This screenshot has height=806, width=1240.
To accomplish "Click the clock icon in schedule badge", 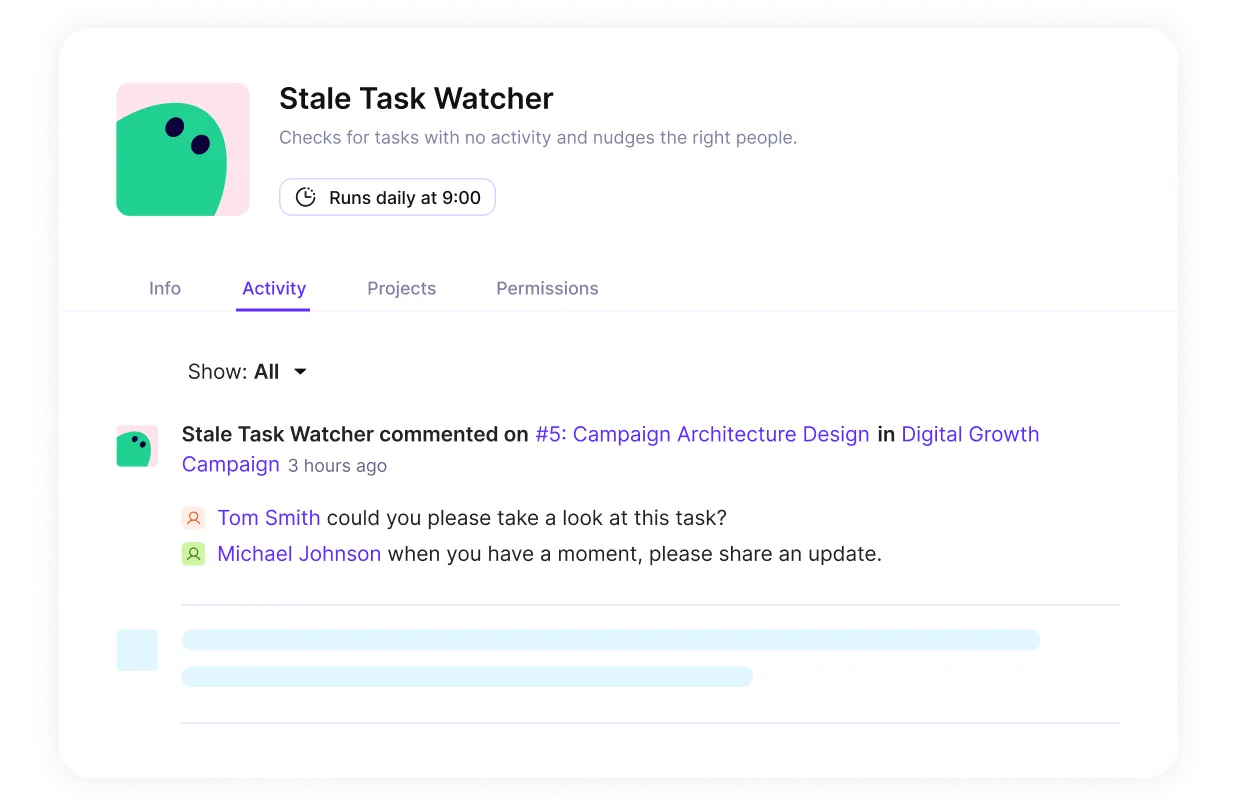I will pos(306,197).
